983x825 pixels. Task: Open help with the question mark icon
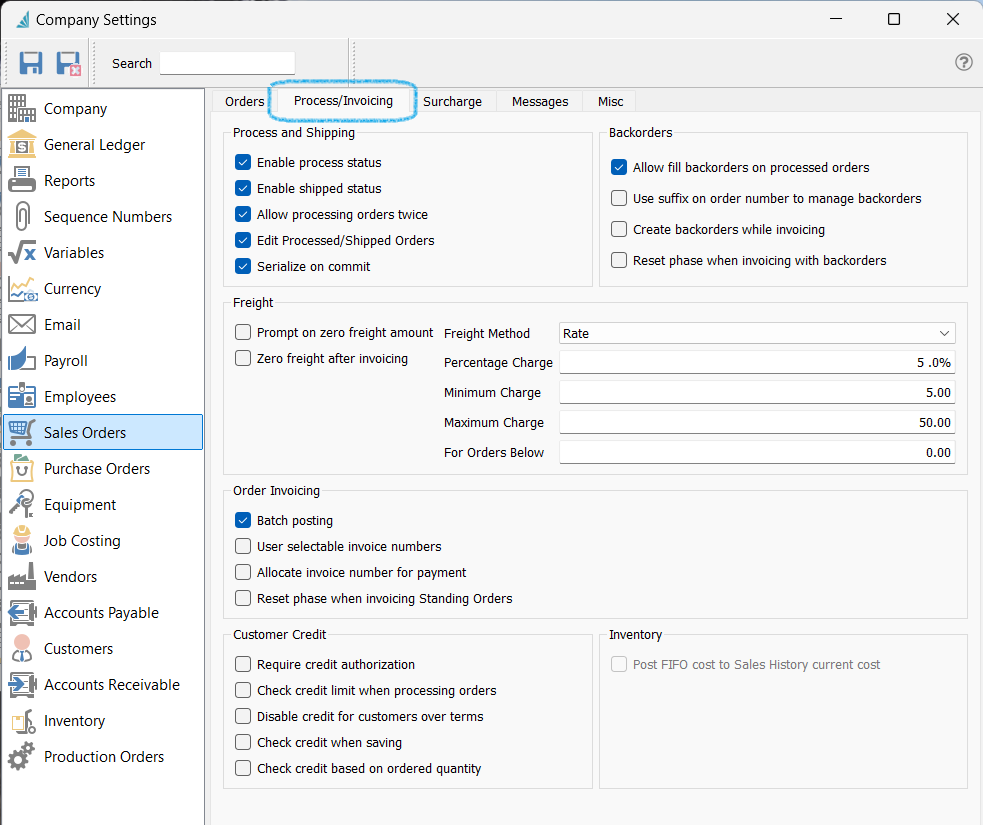coord(964,62)
